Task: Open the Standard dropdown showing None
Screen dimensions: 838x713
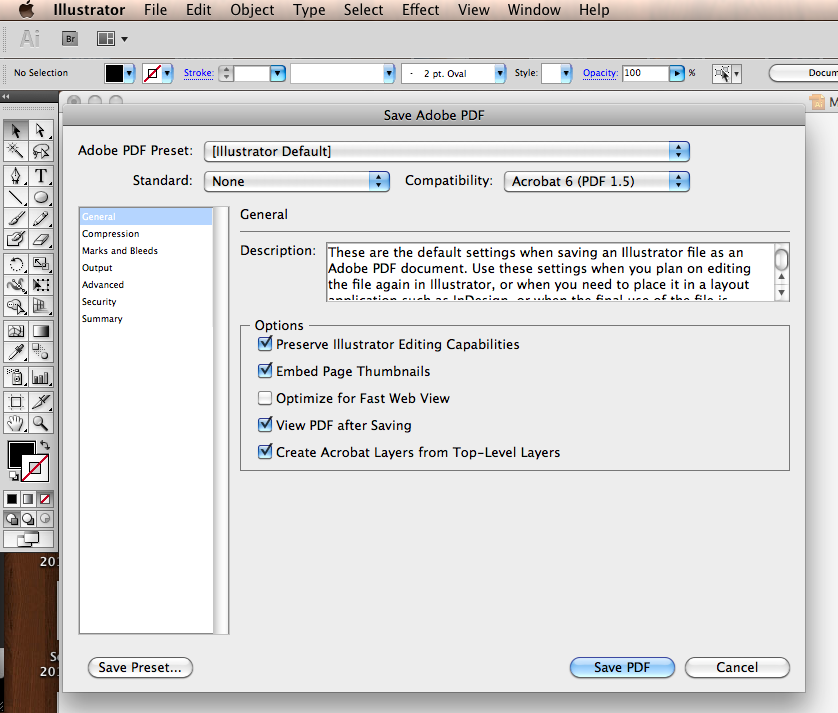Action: (x=297, y=181)
